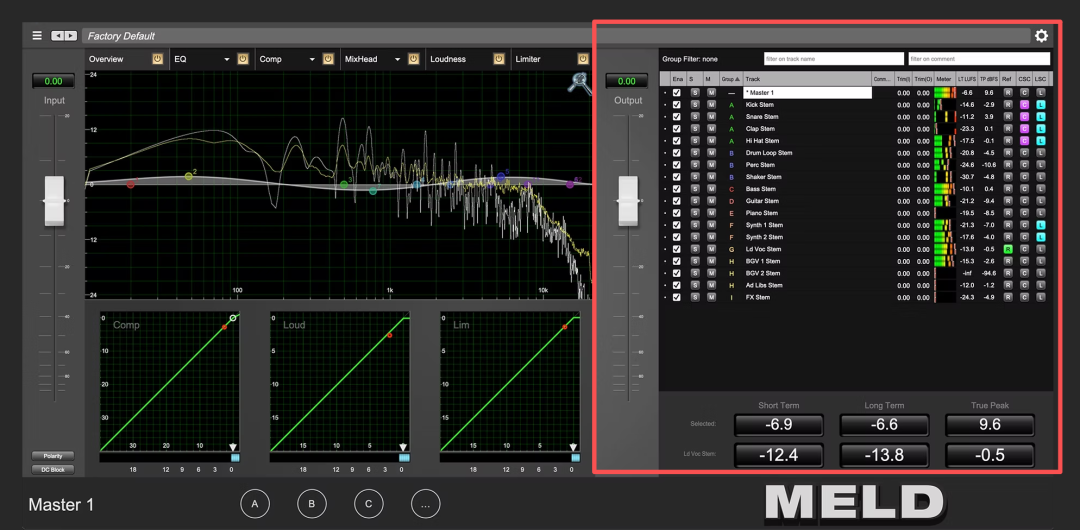Open the hamburger menu beside Factory Default

coord(37,36)
